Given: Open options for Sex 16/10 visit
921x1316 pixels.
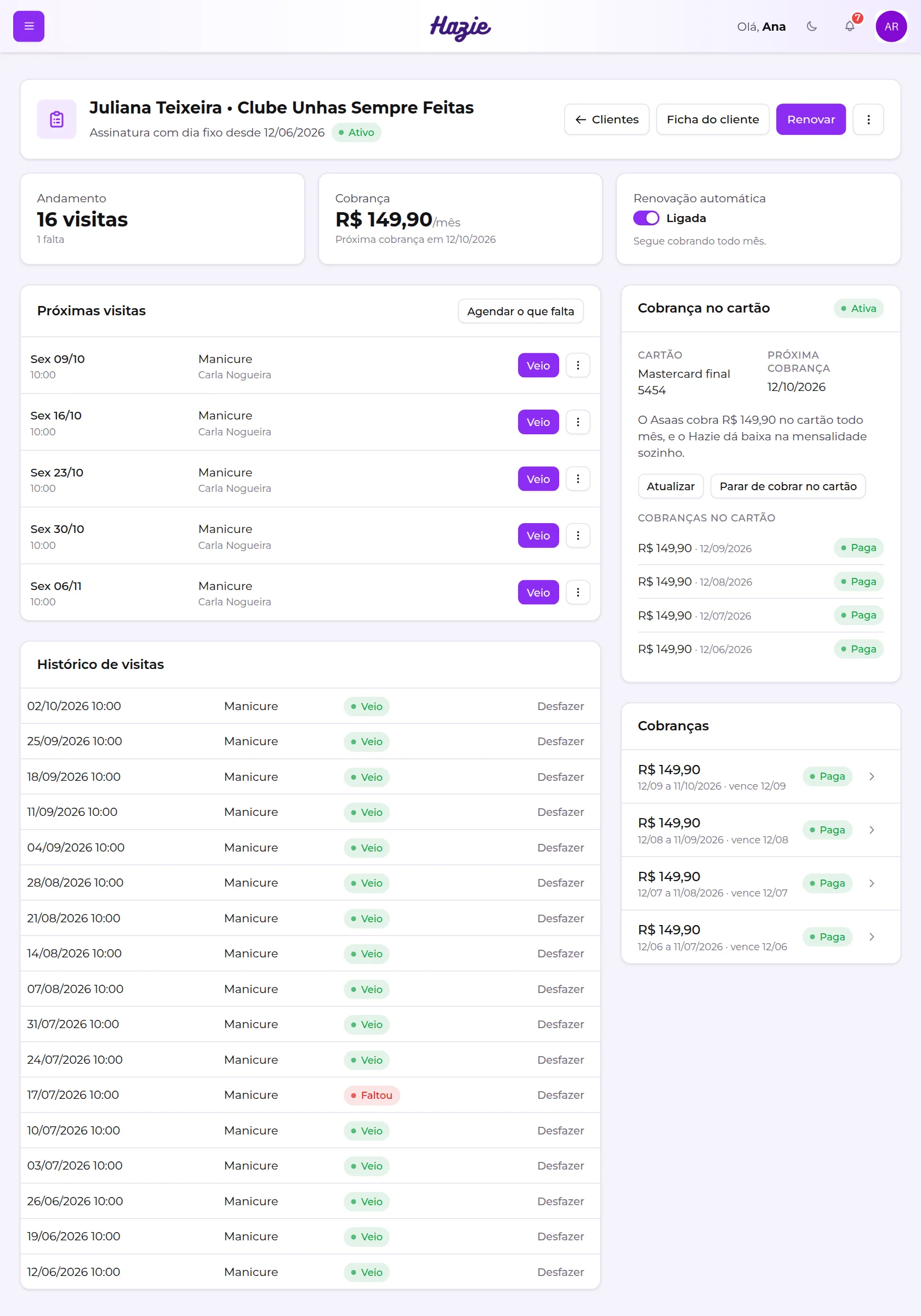Looking at the screenshot, I should coord(578,422).
